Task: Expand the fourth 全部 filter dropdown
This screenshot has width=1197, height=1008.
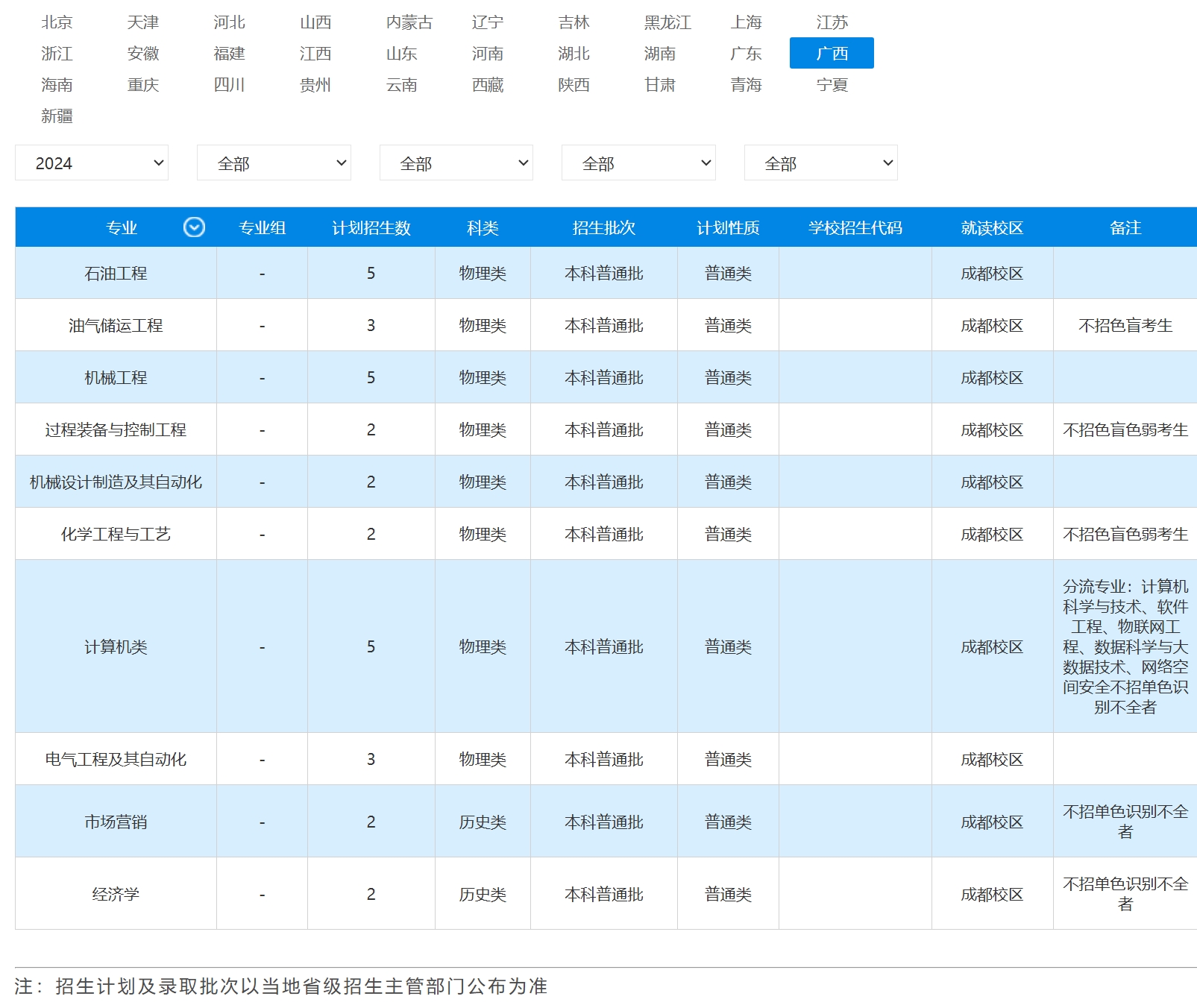Action: tap(638, 163)
